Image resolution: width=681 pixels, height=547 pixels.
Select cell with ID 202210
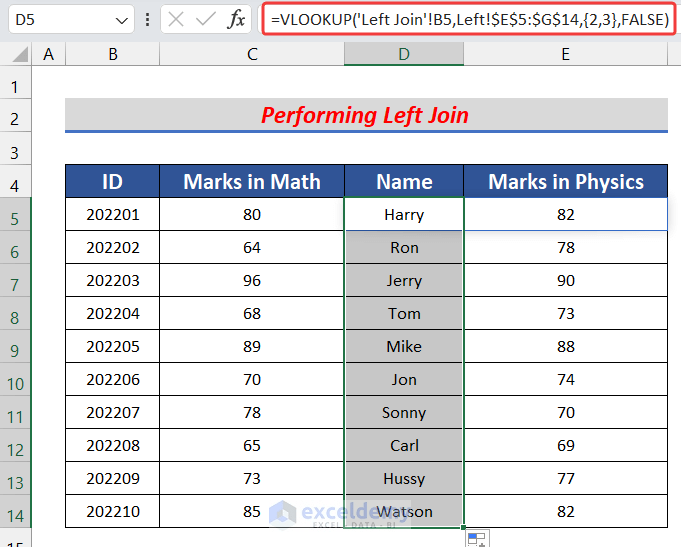[112, 511]
